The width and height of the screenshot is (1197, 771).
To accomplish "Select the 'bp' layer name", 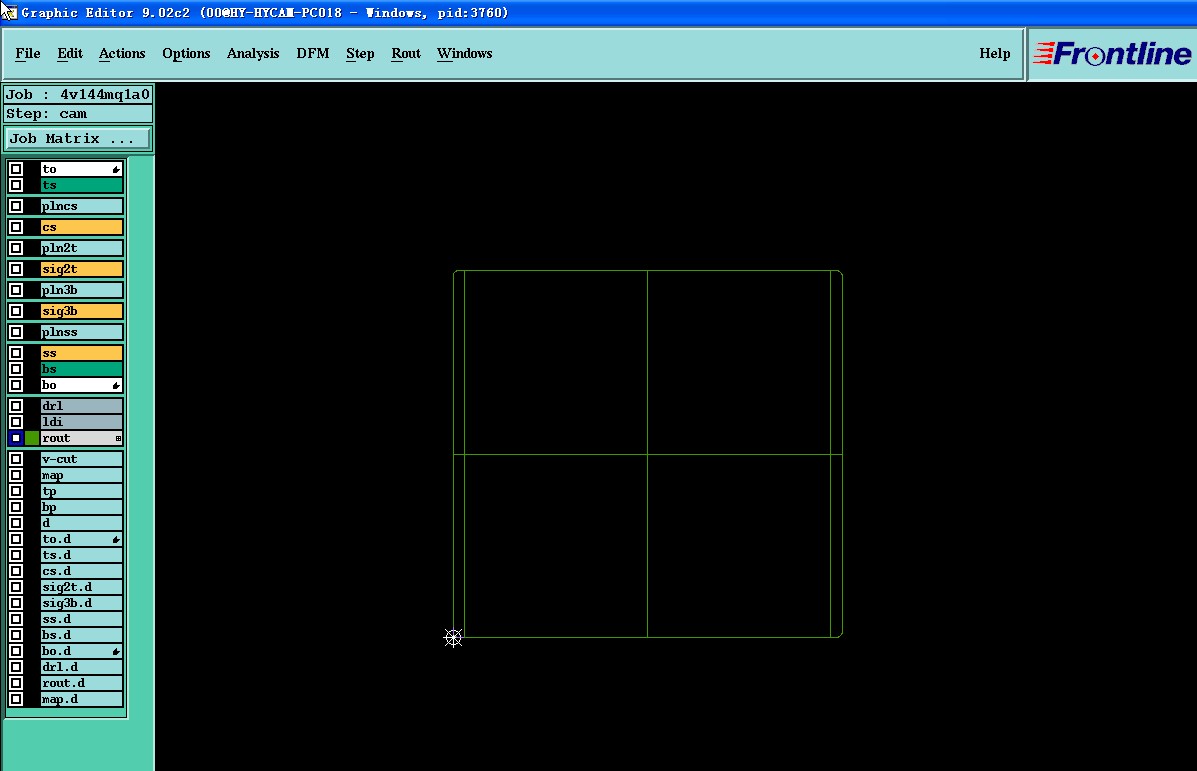I will click(82, 508).
